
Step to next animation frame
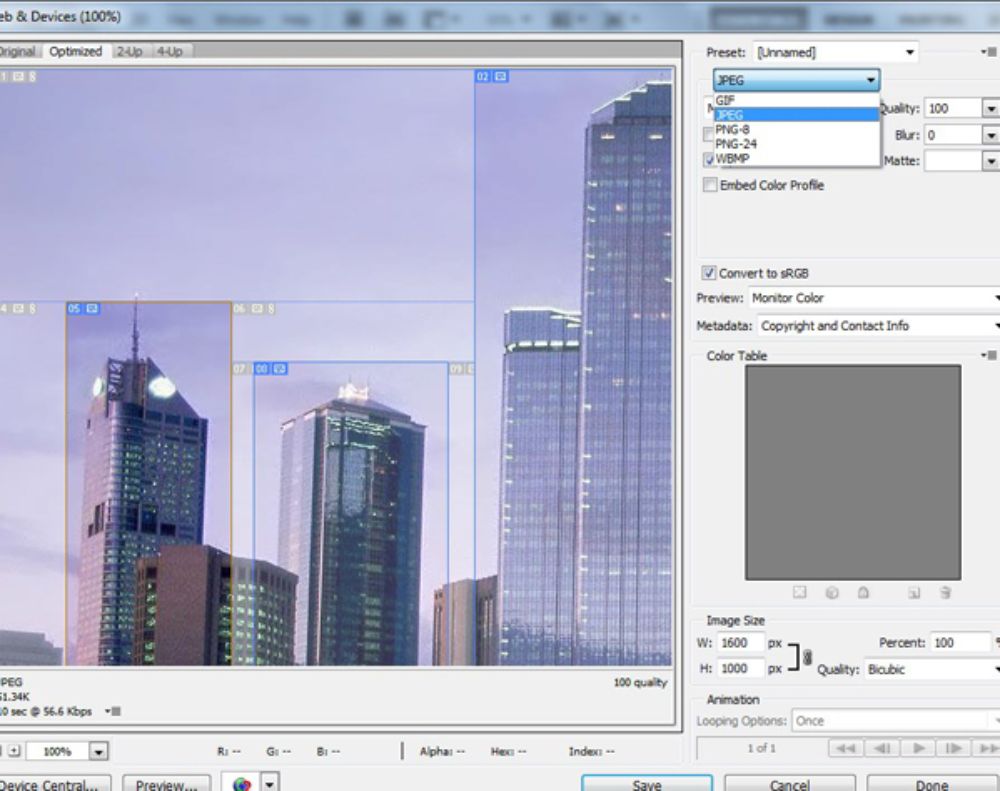(x=953, y=748)
